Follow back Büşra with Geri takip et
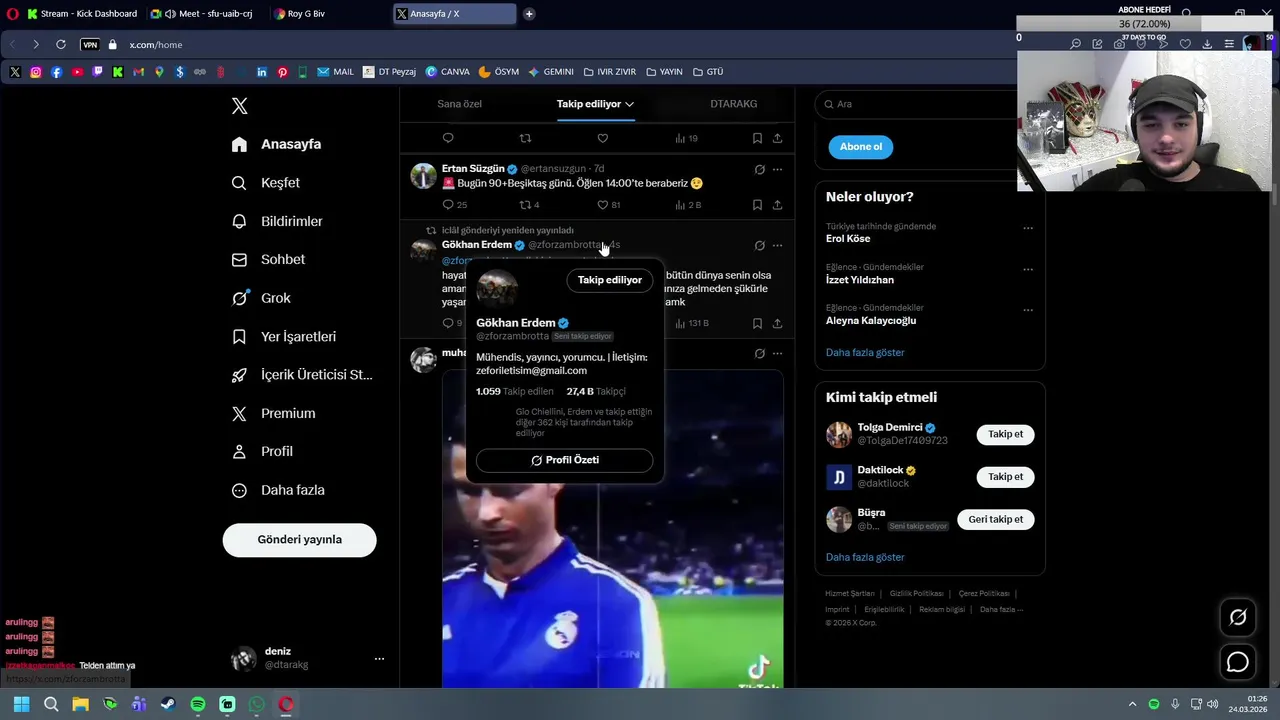 point(995,520)
